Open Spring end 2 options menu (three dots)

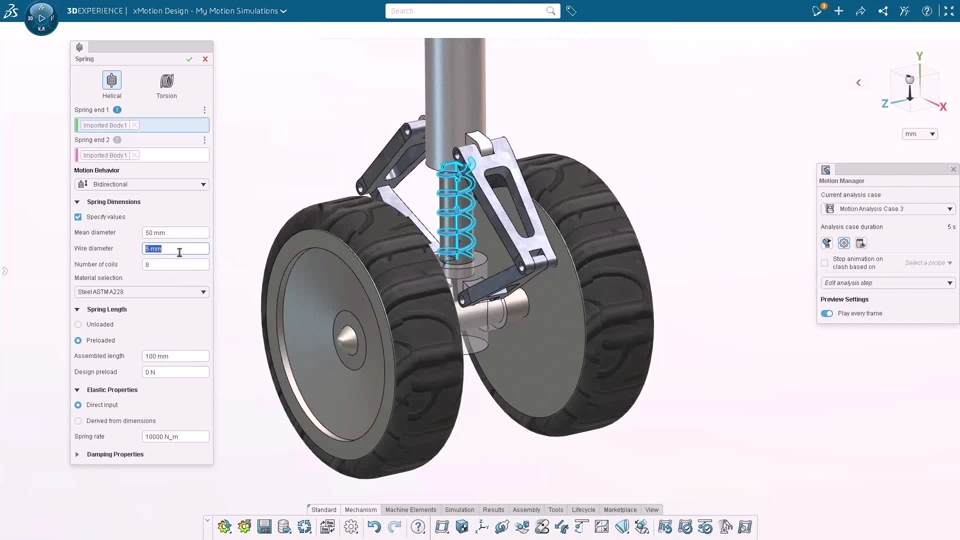point(204,140)
